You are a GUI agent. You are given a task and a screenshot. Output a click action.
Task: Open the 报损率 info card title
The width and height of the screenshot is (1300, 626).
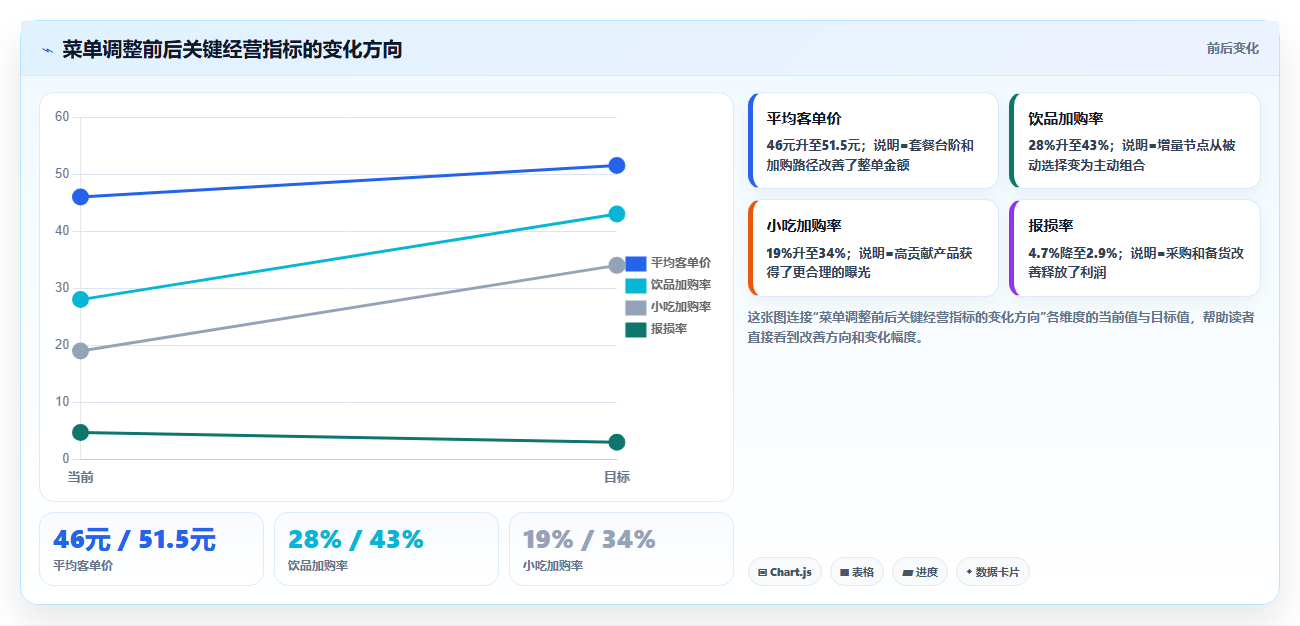(x=1051, y=226)
